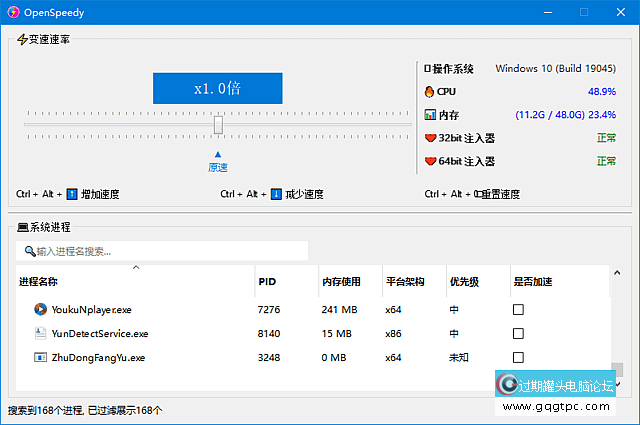640x425 pixels.
Task: Click the sort arrow above 进程名称 column
Action: tap(136, 268)
